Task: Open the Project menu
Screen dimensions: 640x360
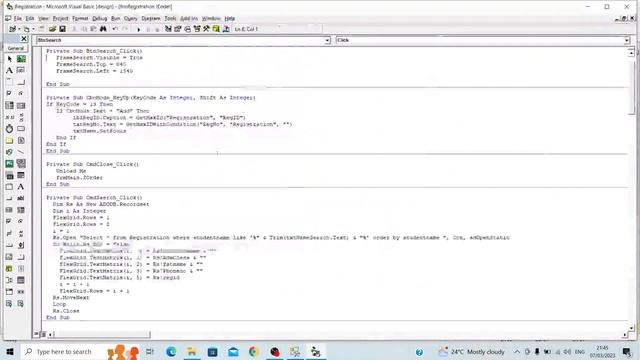Action: 60,18
